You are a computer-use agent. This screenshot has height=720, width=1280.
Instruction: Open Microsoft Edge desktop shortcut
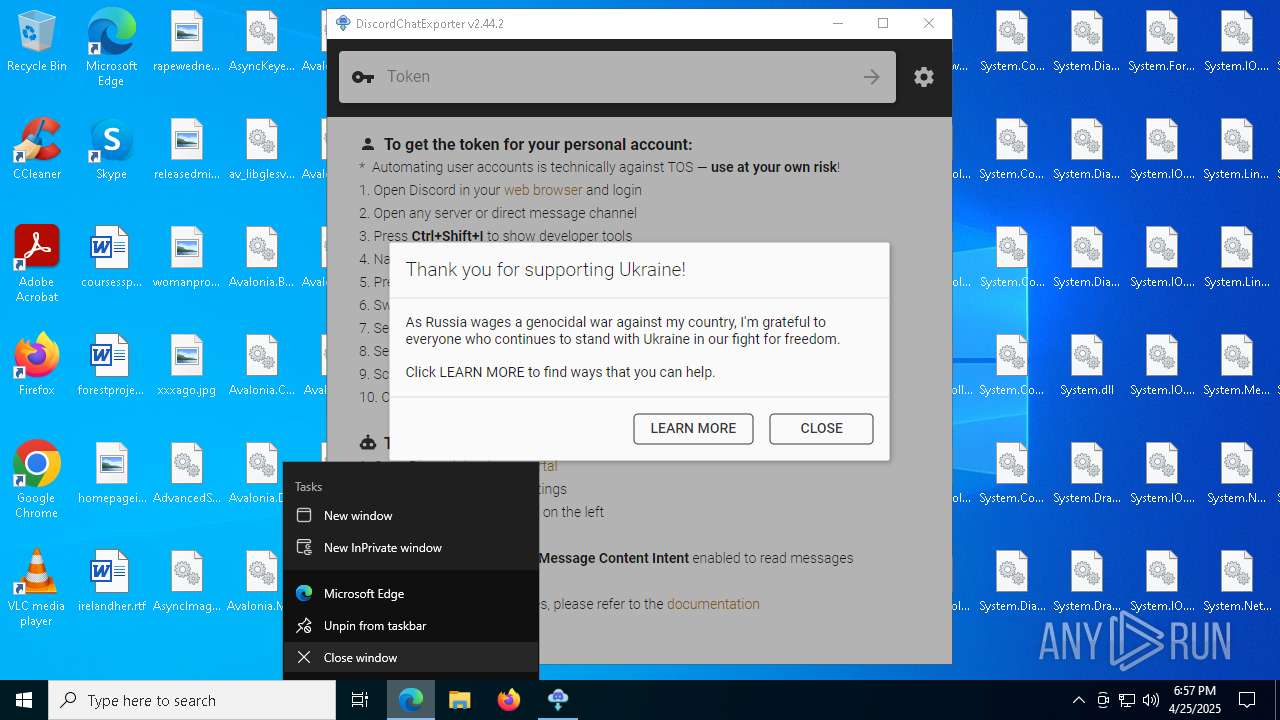[111, 48]
